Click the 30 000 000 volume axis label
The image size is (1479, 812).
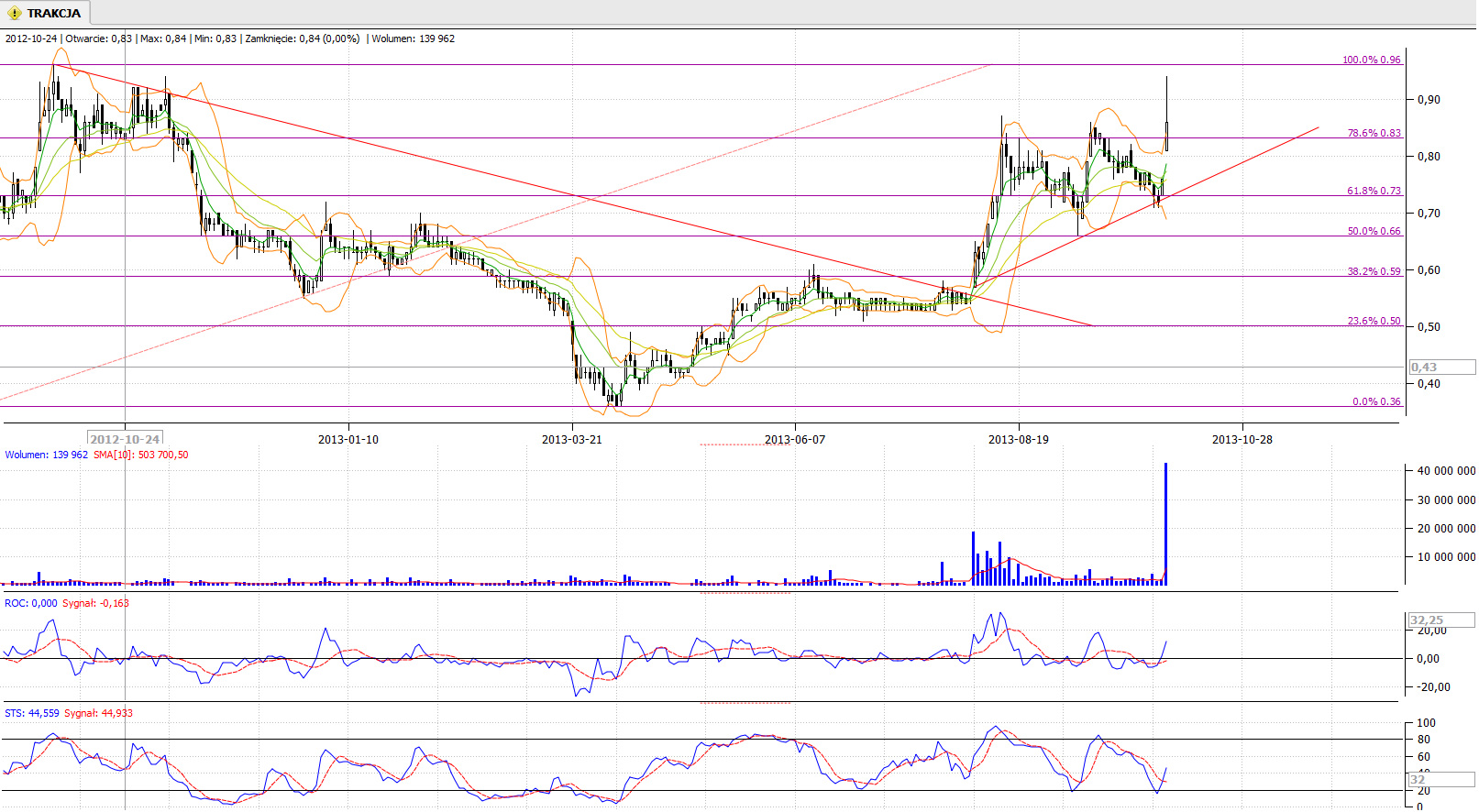(x=1446, y=500)
